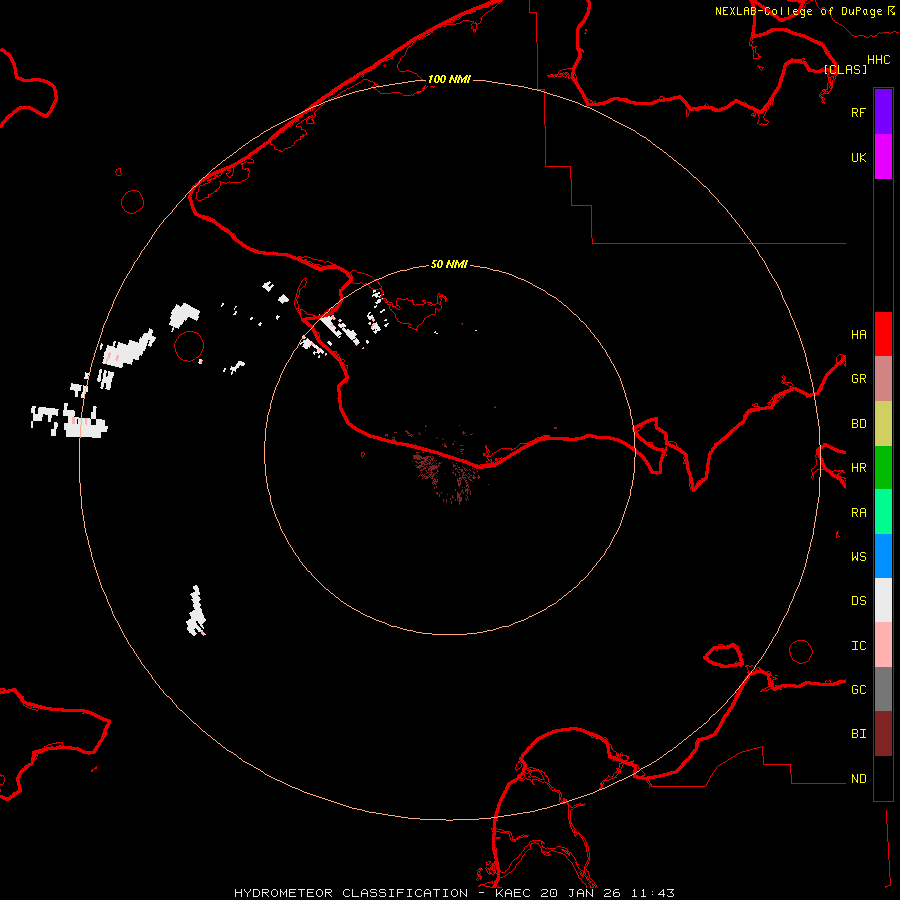Click the RF legend label
This screenshot has height=900, width=900.
tap(858, 112)
